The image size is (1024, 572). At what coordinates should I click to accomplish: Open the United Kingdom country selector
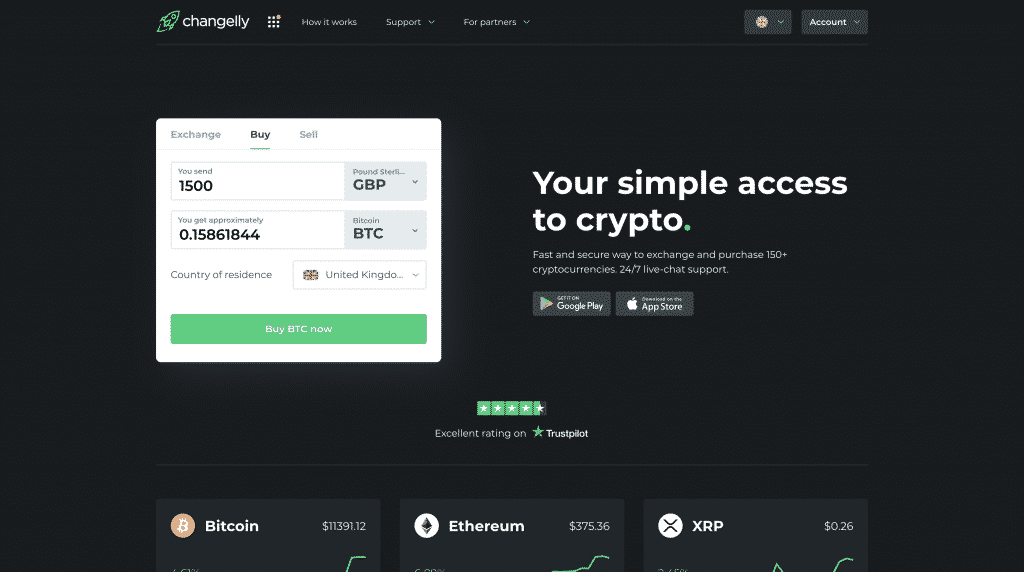click(x=360, y=275)
